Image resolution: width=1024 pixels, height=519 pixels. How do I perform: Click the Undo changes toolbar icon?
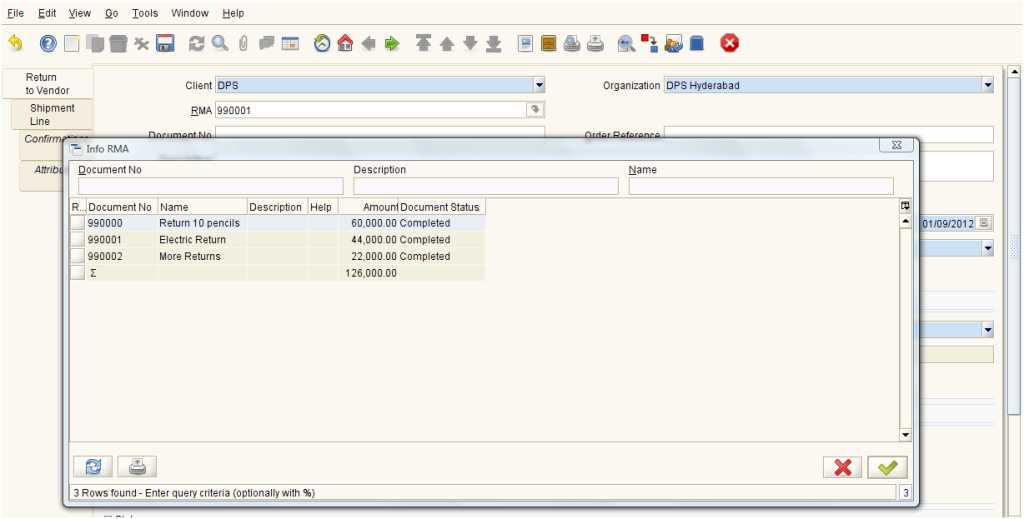click(x=15, y=44)
